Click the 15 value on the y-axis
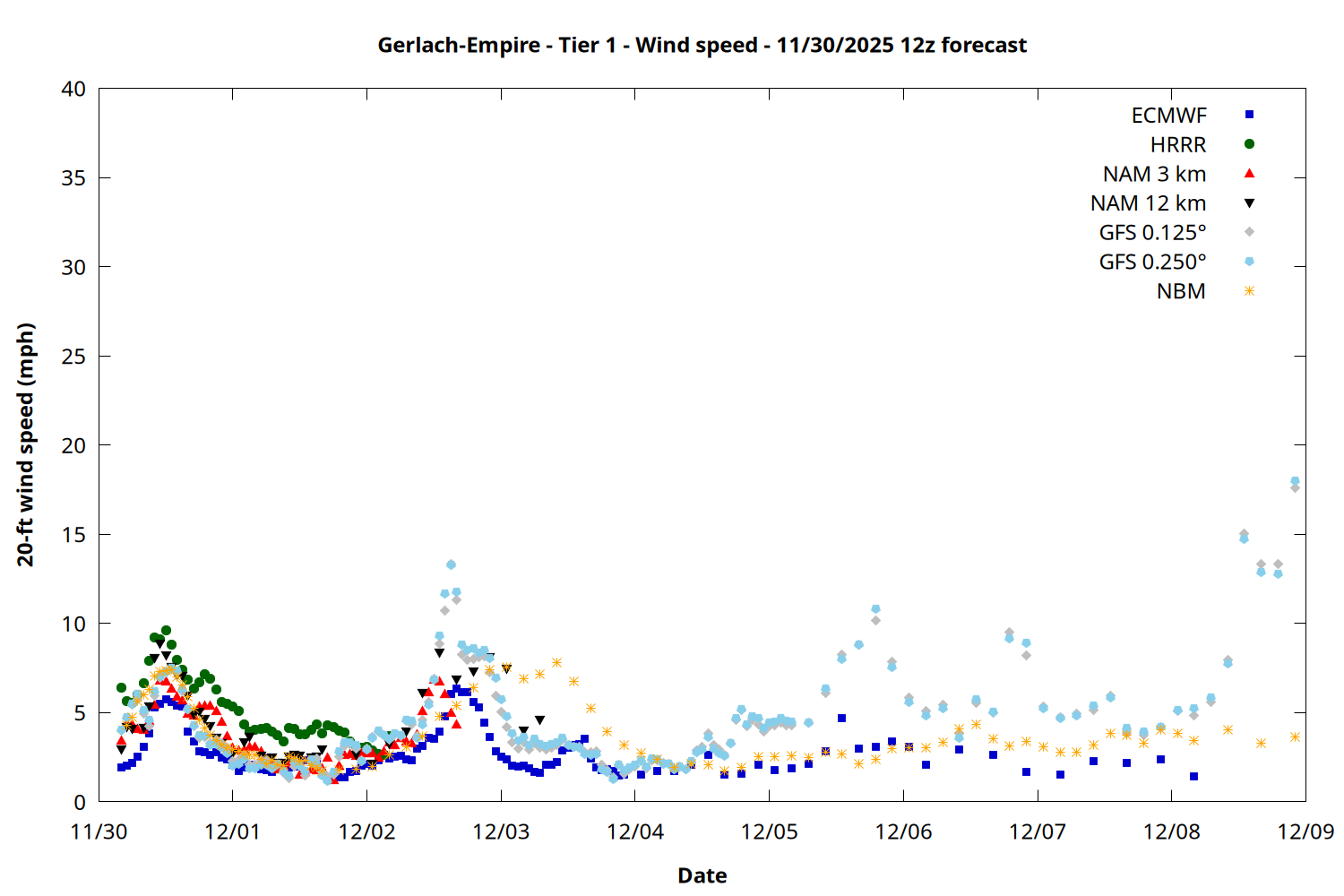Image resolution: width=1344 pixels, height=896 pixels. pos(73,535)
